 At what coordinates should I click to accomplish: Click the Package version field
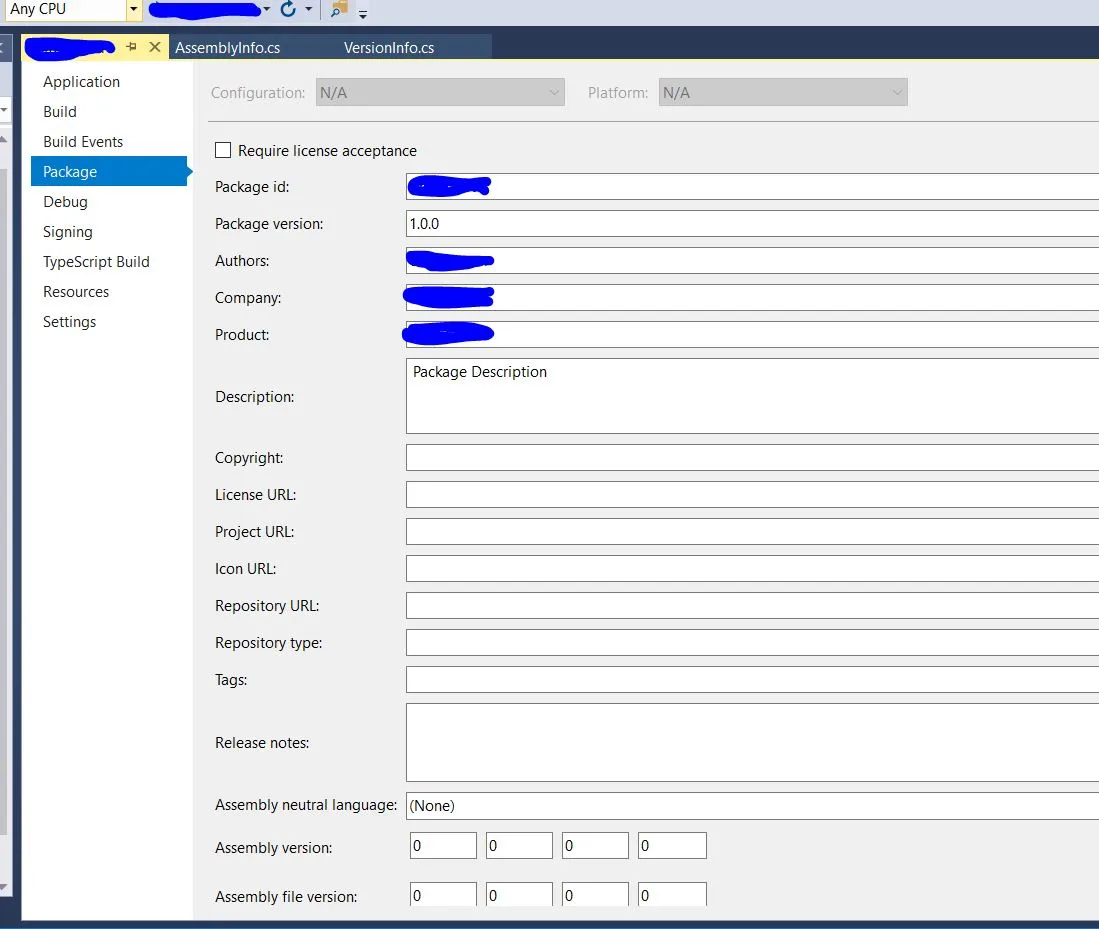pyautogui.click(x=752, y=224)
